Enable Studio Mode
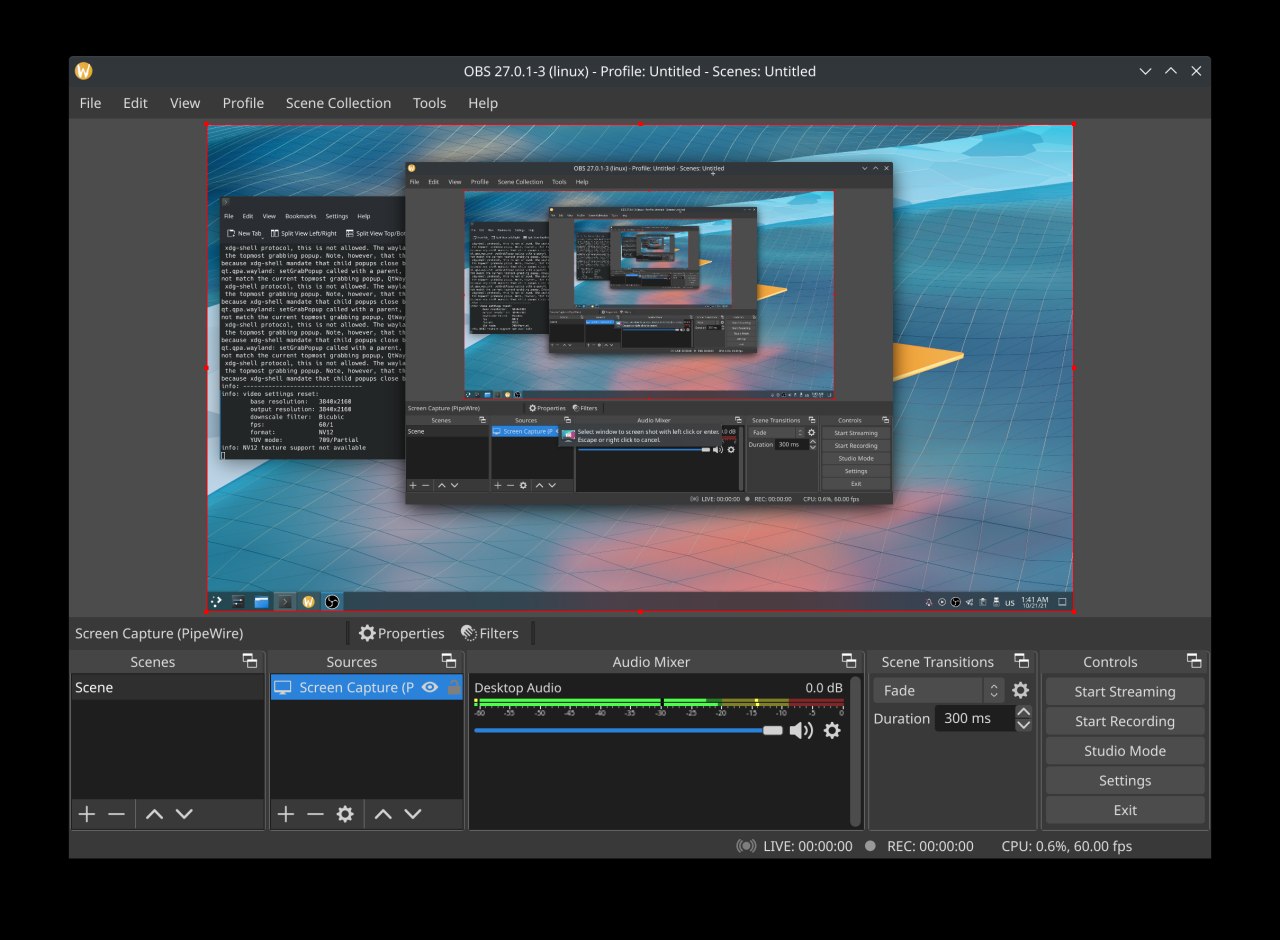 [1125, 751]
